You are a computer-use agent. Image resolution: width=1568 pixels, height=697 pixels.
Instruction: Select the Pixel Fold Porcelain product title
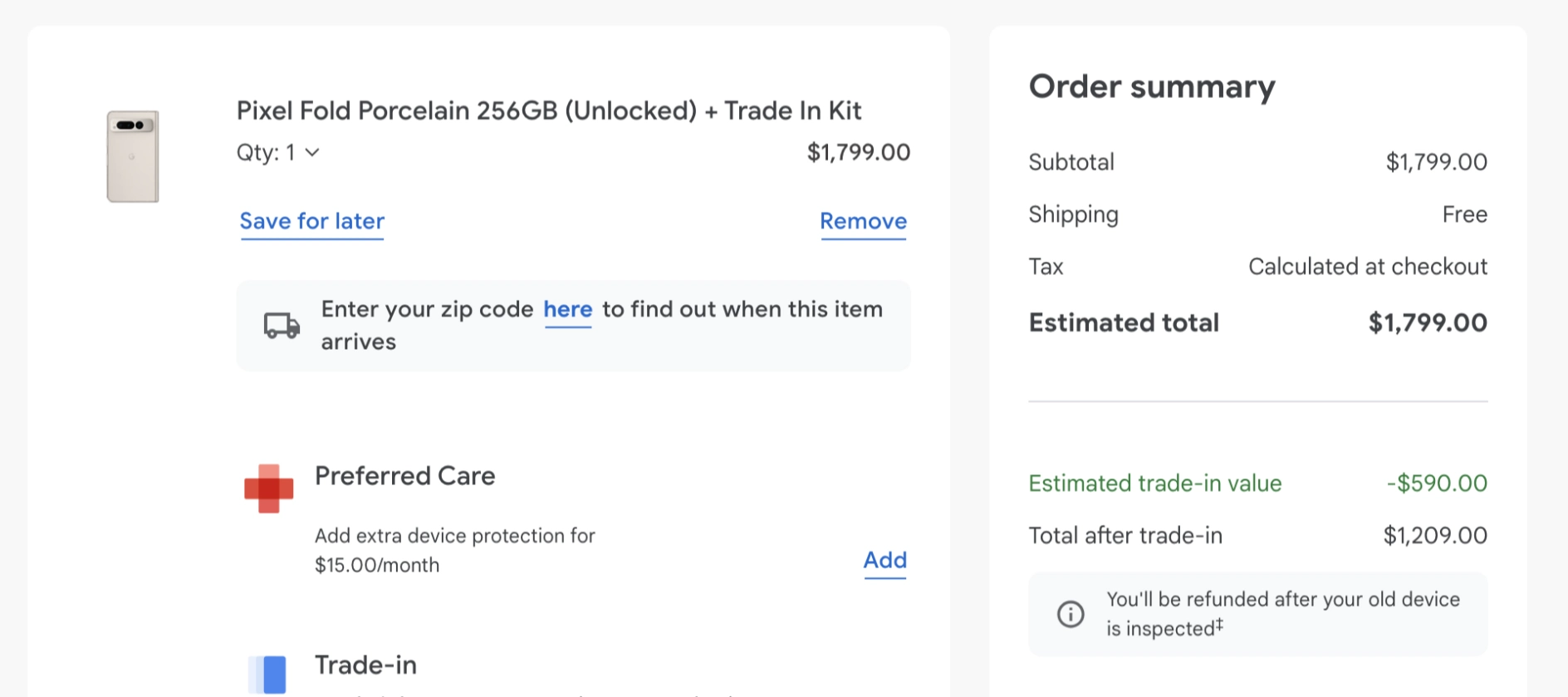click(549, 110)
